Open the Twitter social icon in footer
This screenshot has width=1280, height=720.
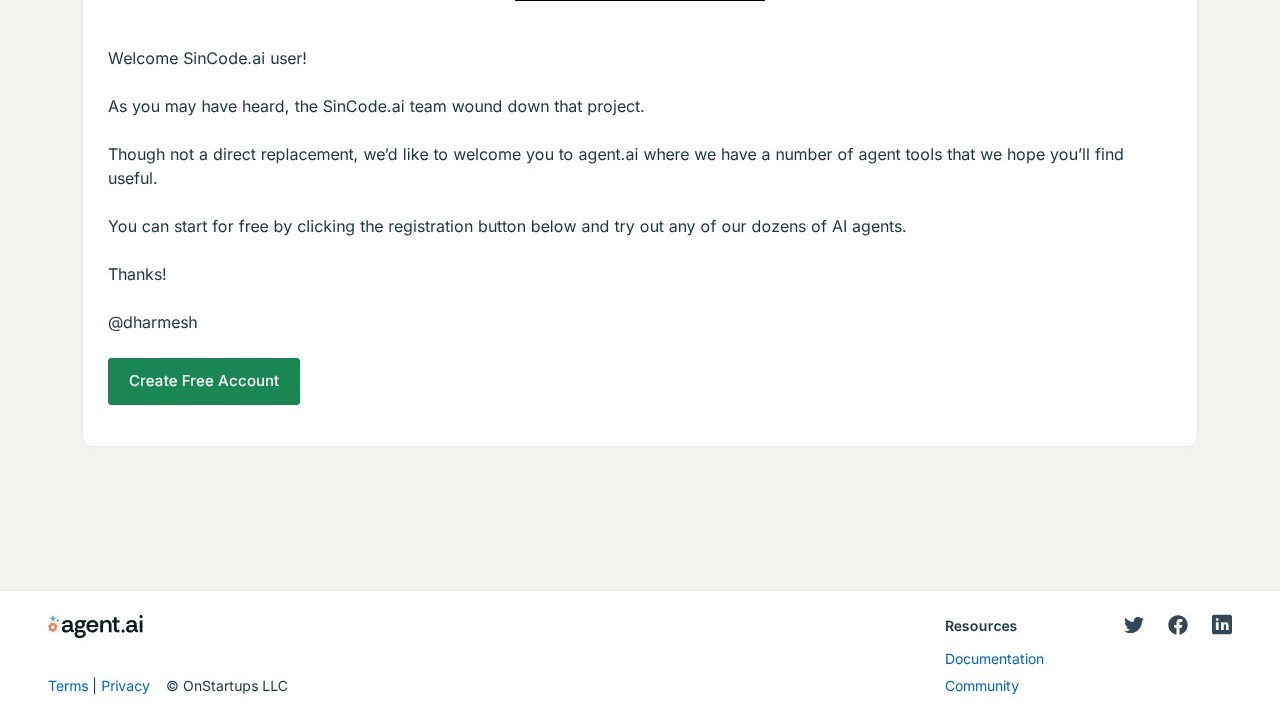(1133, 625)
